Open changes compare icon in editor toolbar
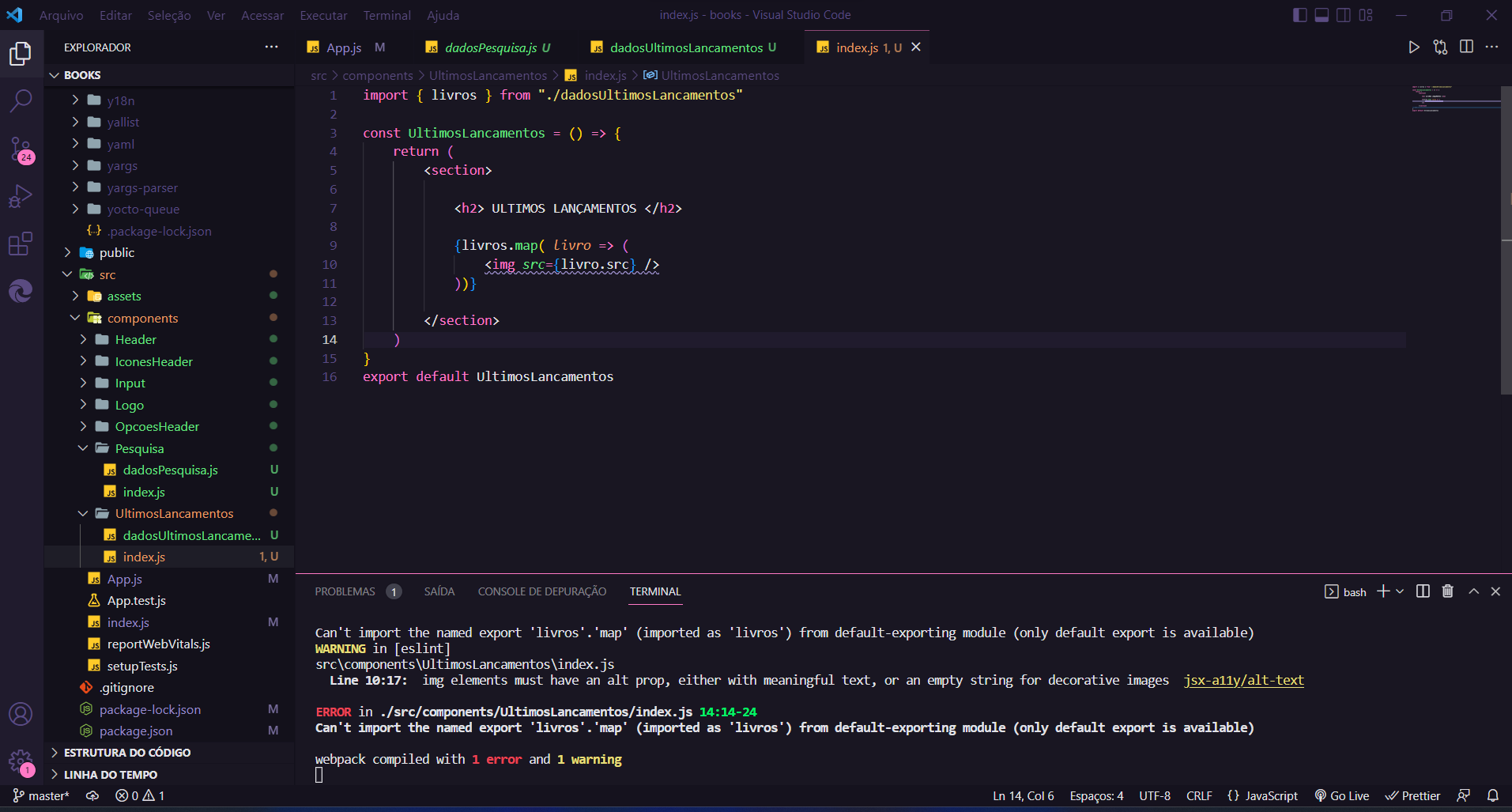 tap(1440, 47)
